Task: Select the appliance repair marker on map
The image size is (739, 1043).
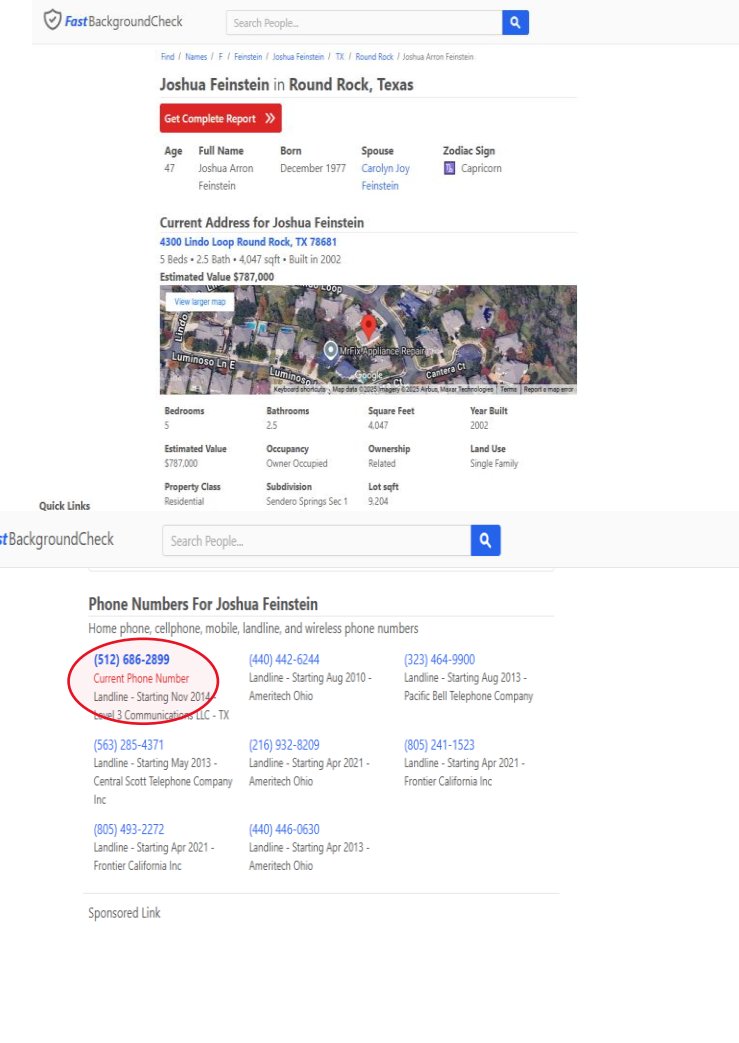Action: 330,350
